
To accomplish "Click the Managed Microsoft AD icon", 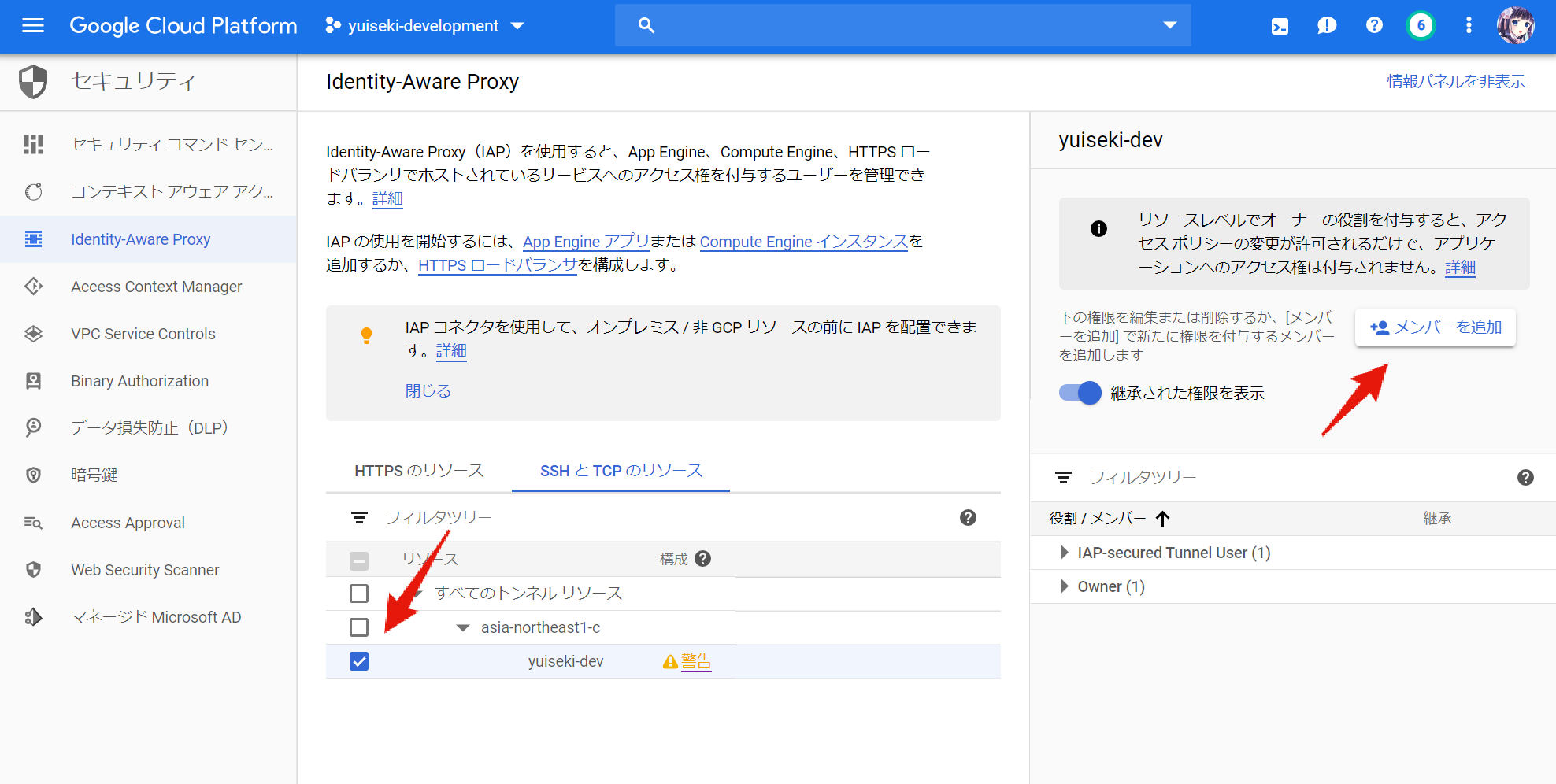I will pyautogui.click(x=33, y=617).
